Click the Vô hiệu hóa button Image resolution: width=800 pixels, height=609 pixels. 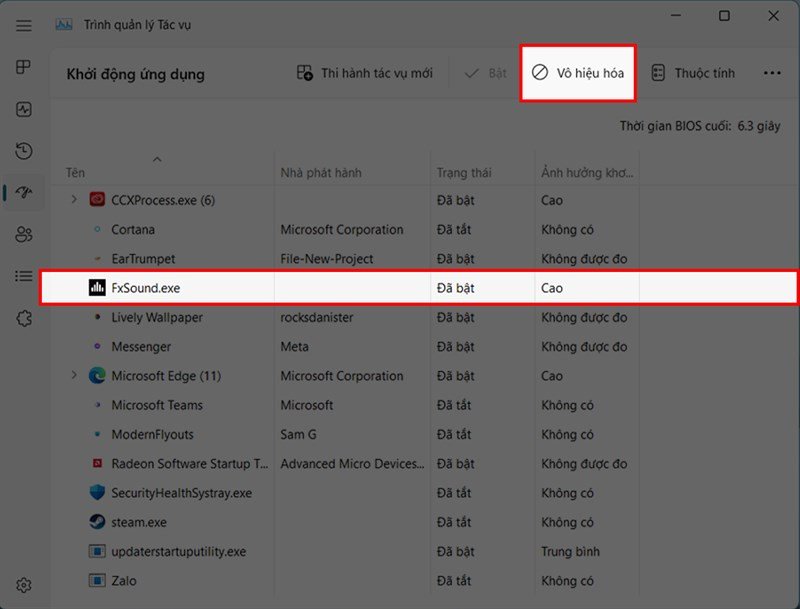(x=577, y=72)
